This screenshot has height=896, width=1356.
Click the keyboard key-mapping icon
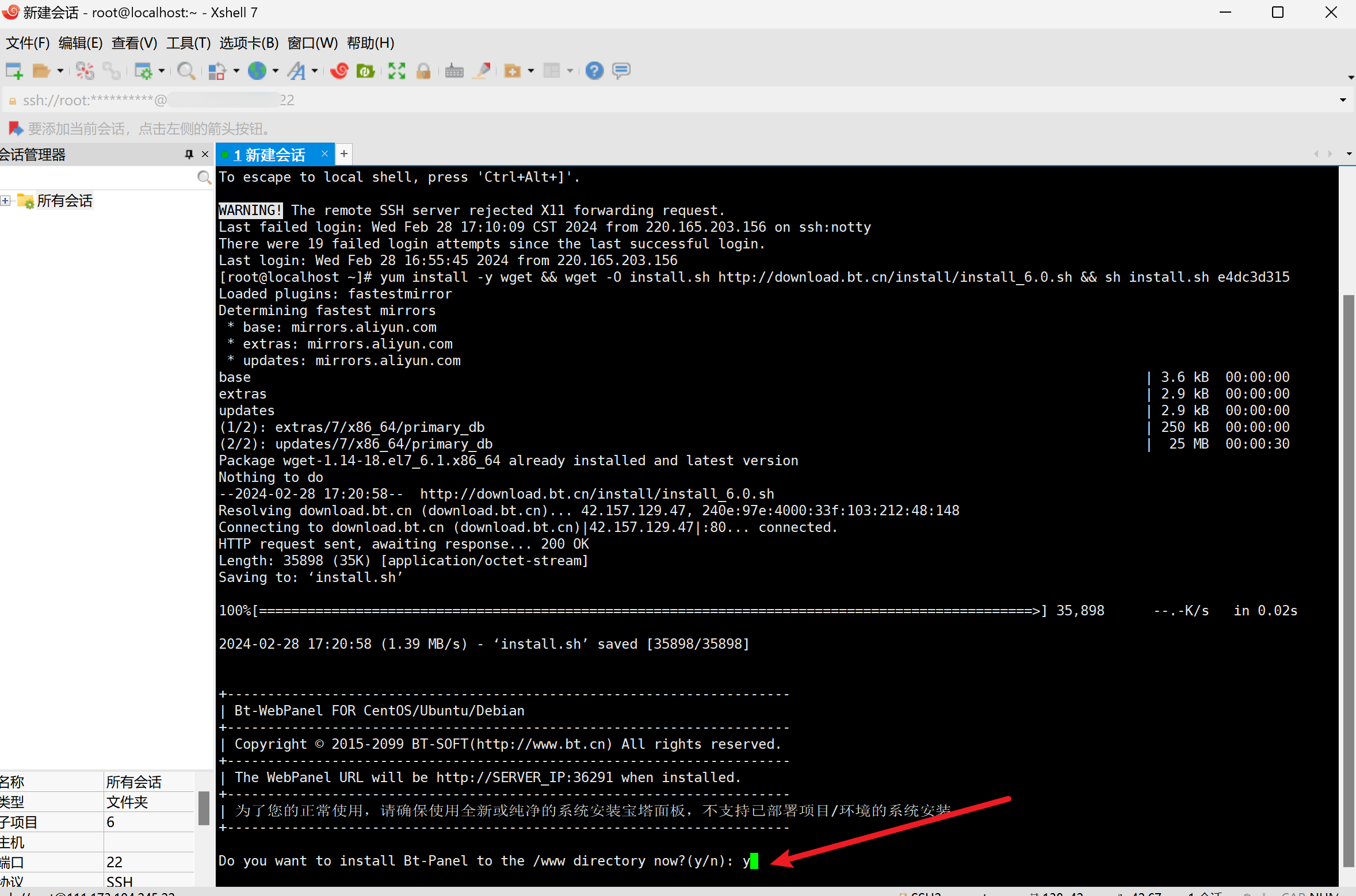(x=454, y=71)
